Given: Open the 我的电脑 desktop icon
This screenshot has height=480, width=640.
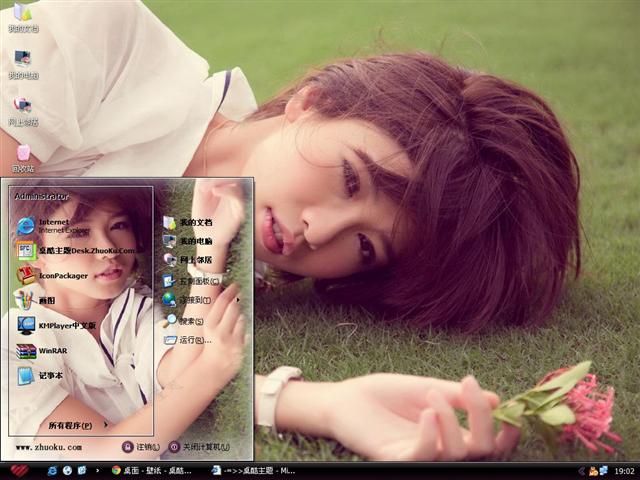Looking at the screenshot, I should [x=22, y=62].
